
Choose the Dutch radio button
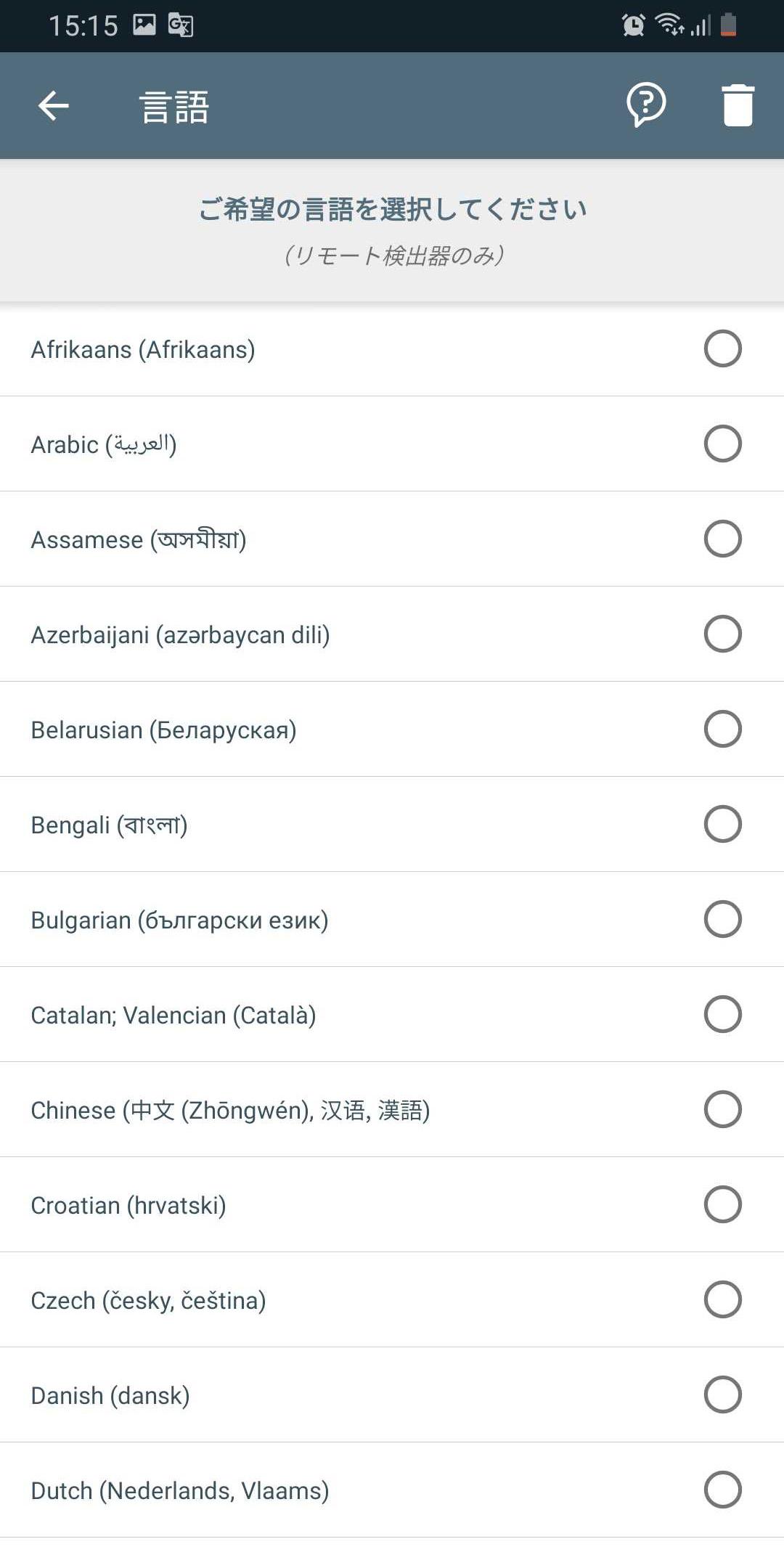pos(722,1490)
